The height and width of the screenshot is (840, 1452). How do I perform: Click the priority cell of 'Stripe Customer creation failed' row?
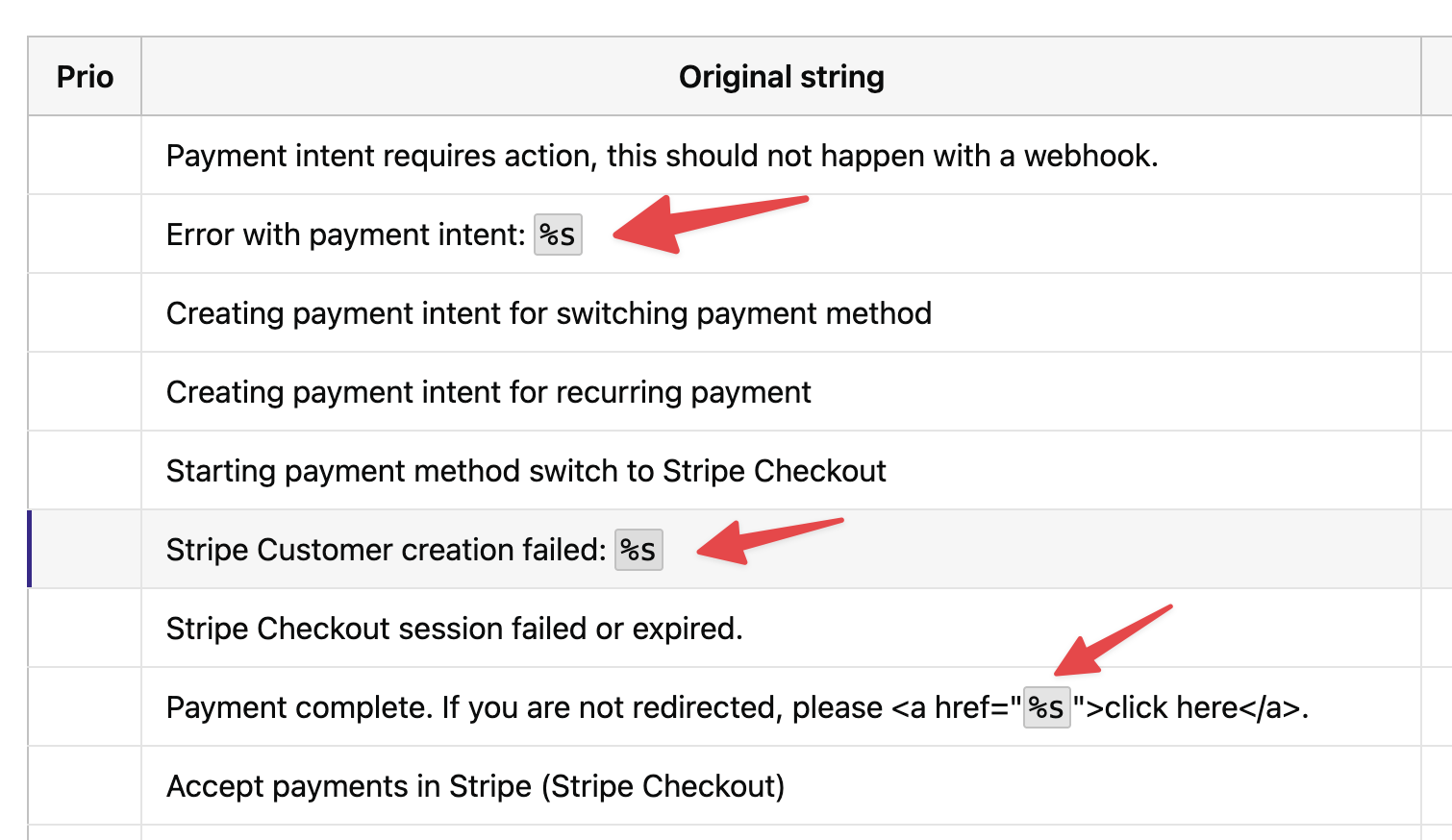point(85,550)
